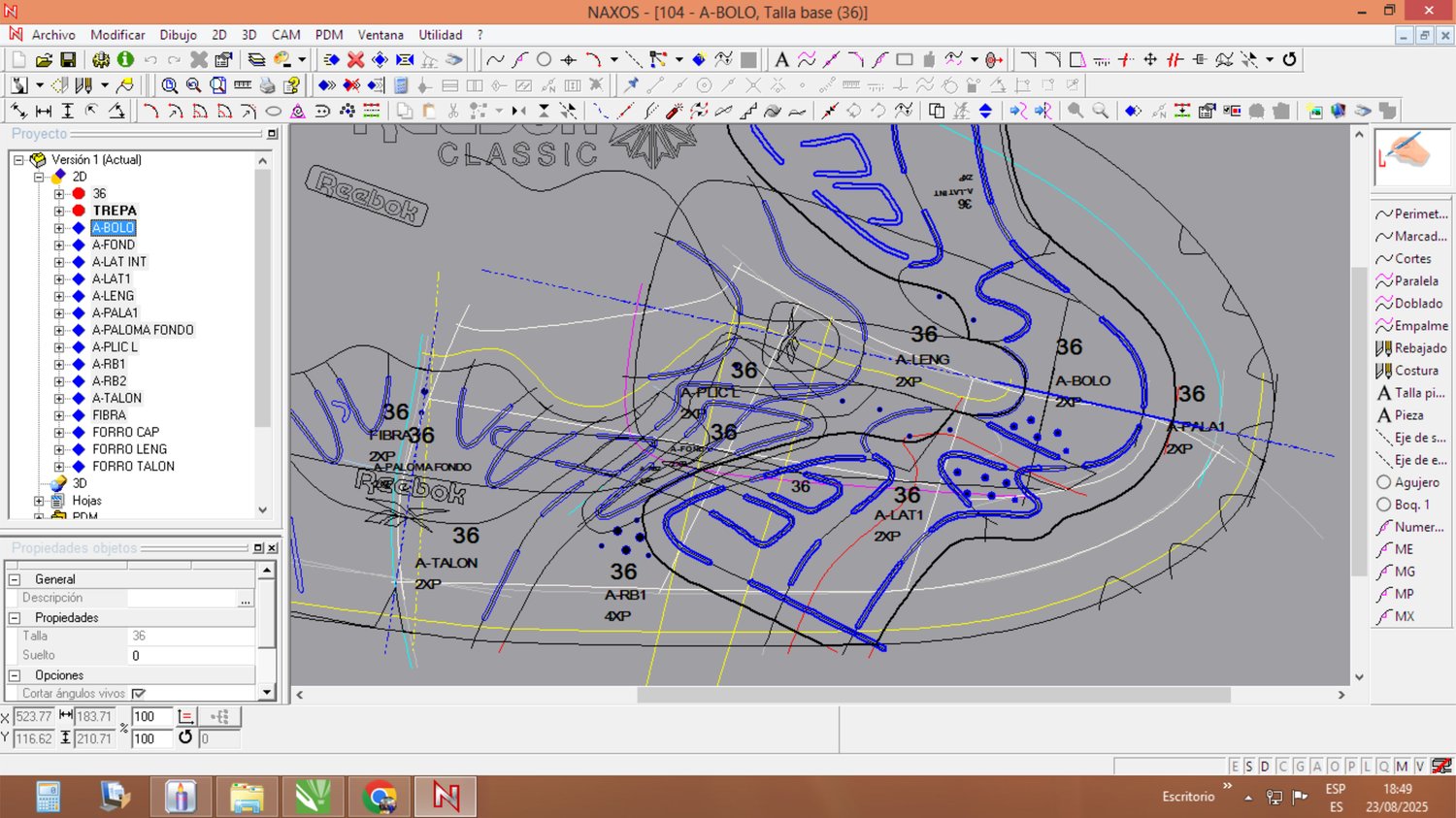Click the Save diskette icon in toolbar

tap(68, 60)
